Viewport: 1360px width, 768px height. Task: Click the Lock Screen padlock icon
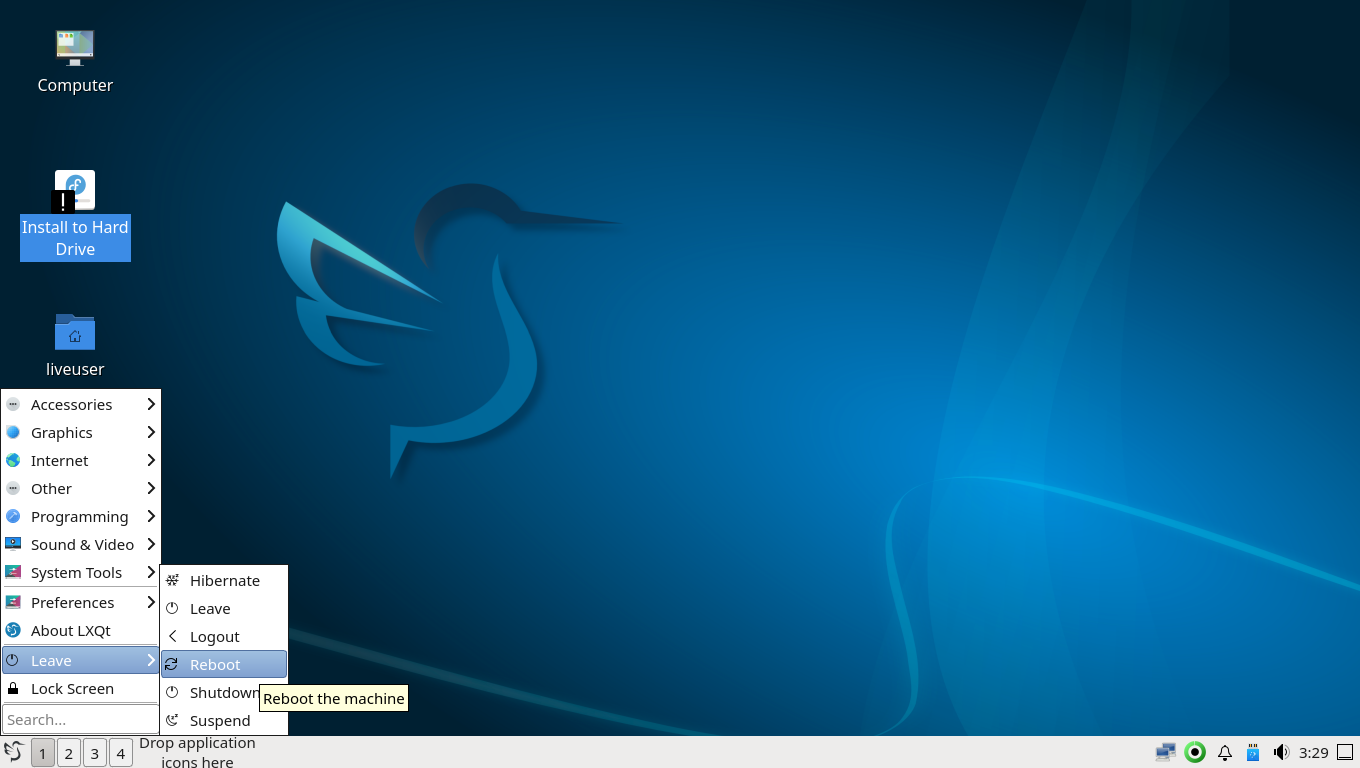coord(13,689)
